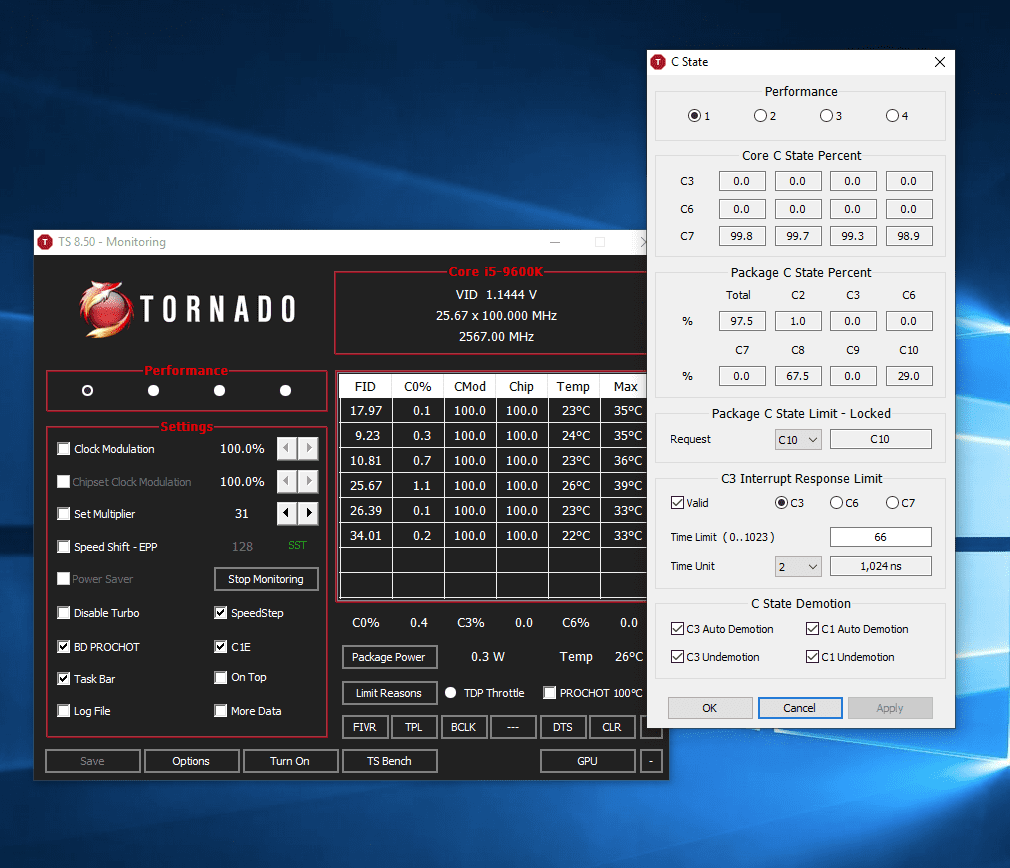Check the Disable Turbo option
Image resolution: width=1010 pixels, height=868 pixels.
[63, 613]
